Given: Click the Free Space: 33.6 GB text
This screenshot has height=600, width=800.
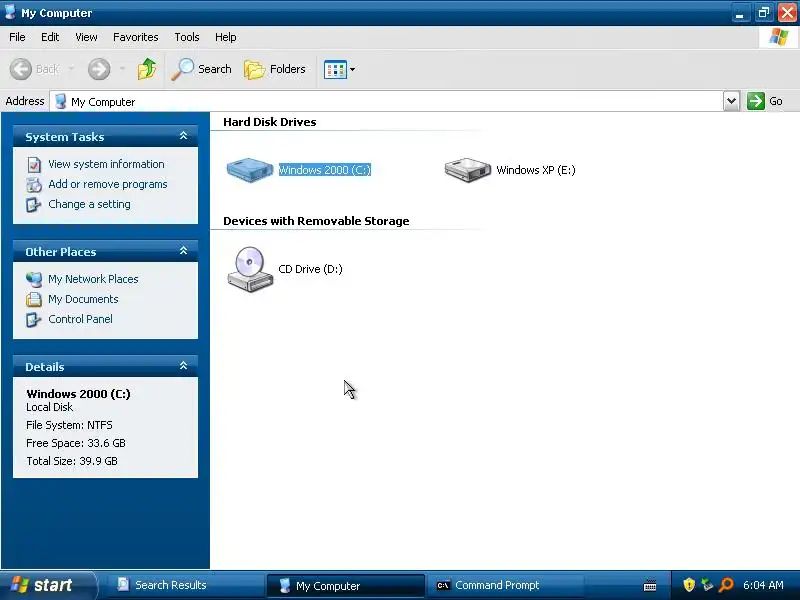Looking at the screenshot, I should click(76, 443).
